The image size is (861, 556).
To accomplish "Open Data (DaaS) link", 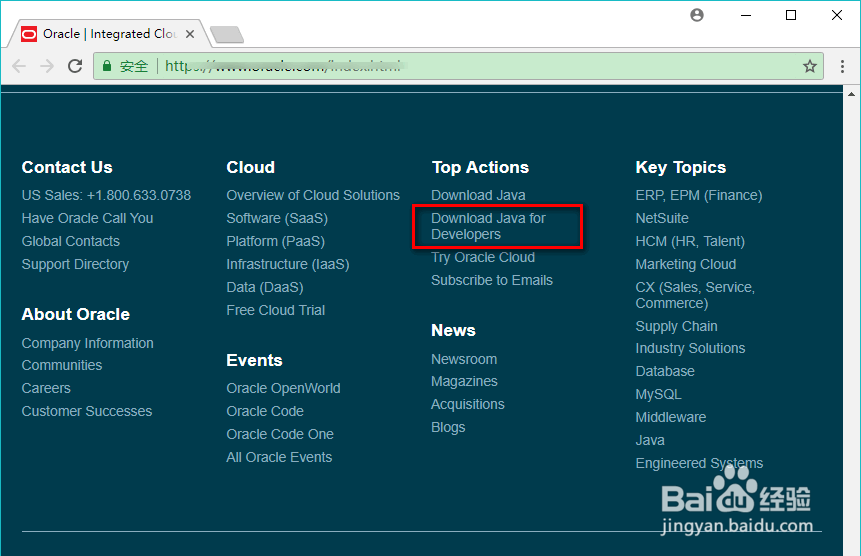I will point(265,288).
